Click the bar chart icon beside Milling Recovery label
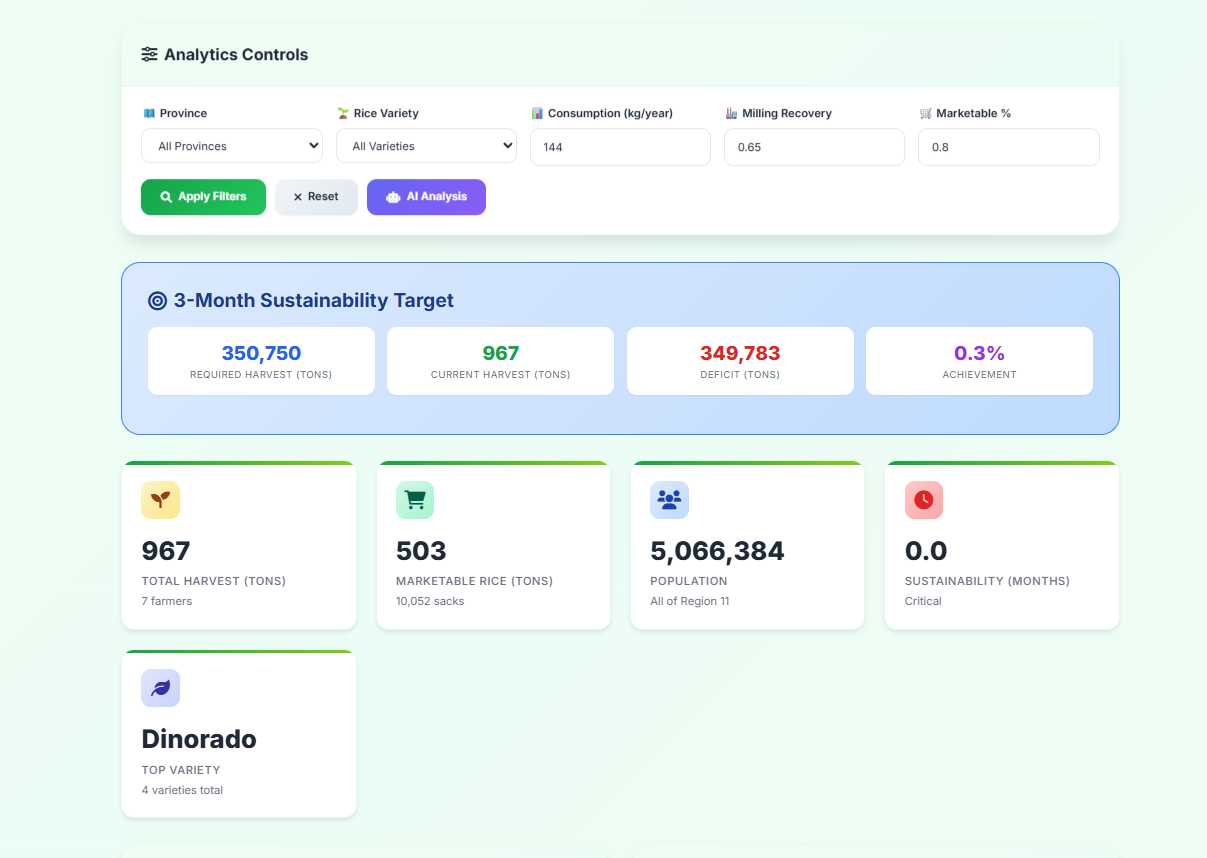The width and height of the screenshot is (1207, 858). point(729,113)
